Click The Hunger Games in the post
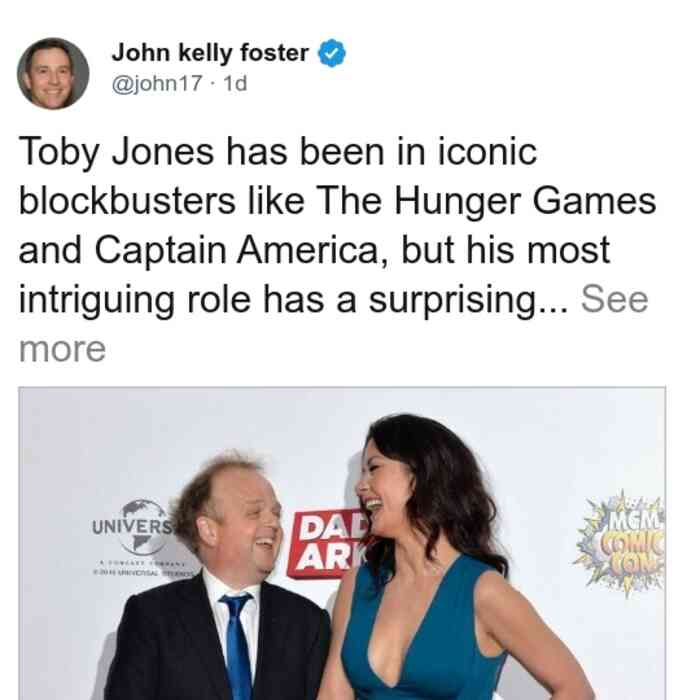700x700 pixels. [486, 202]
